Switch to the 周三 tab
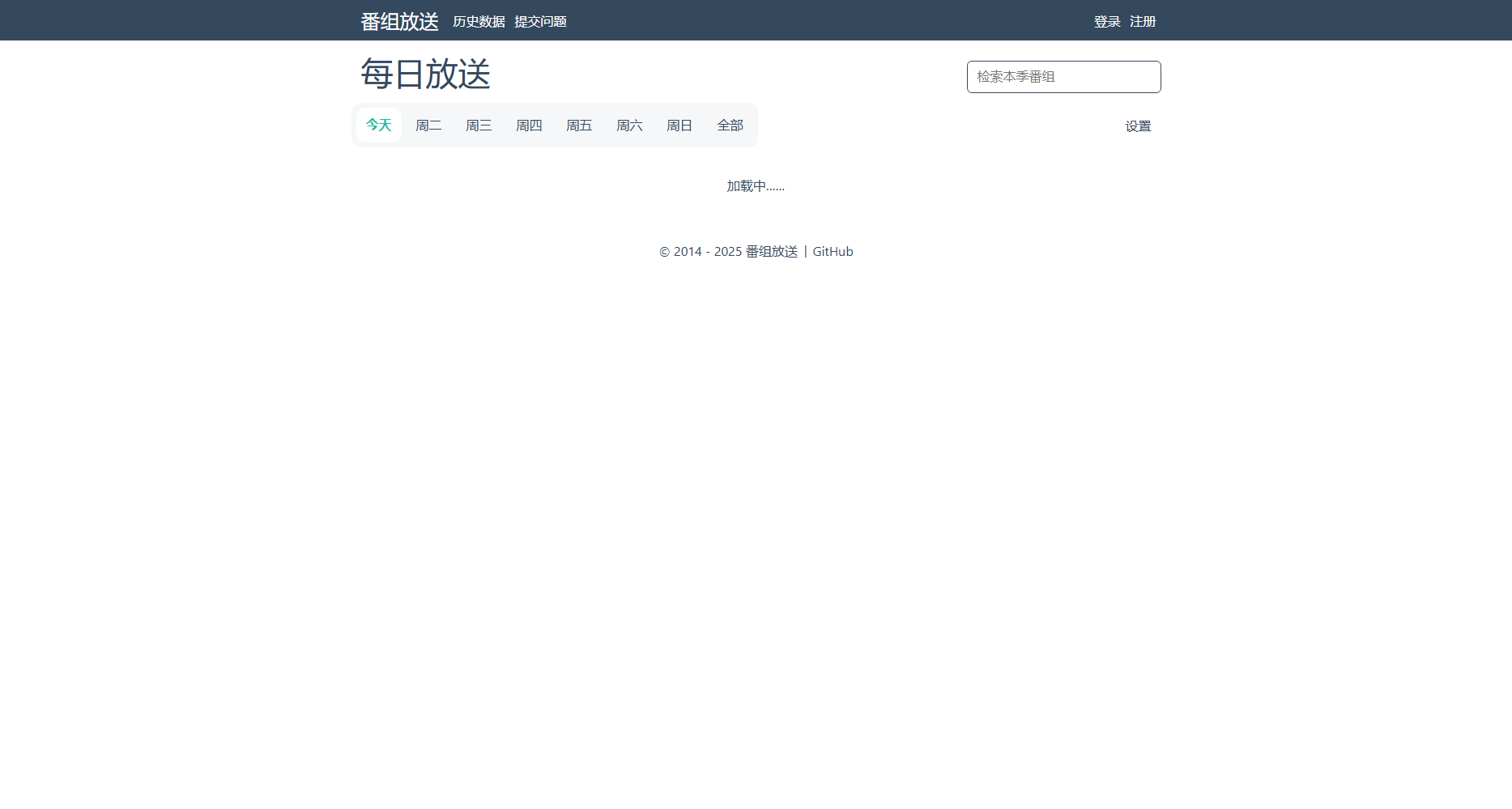The height and width of the screenshot is (809, 1512). (x=479, y=126)
